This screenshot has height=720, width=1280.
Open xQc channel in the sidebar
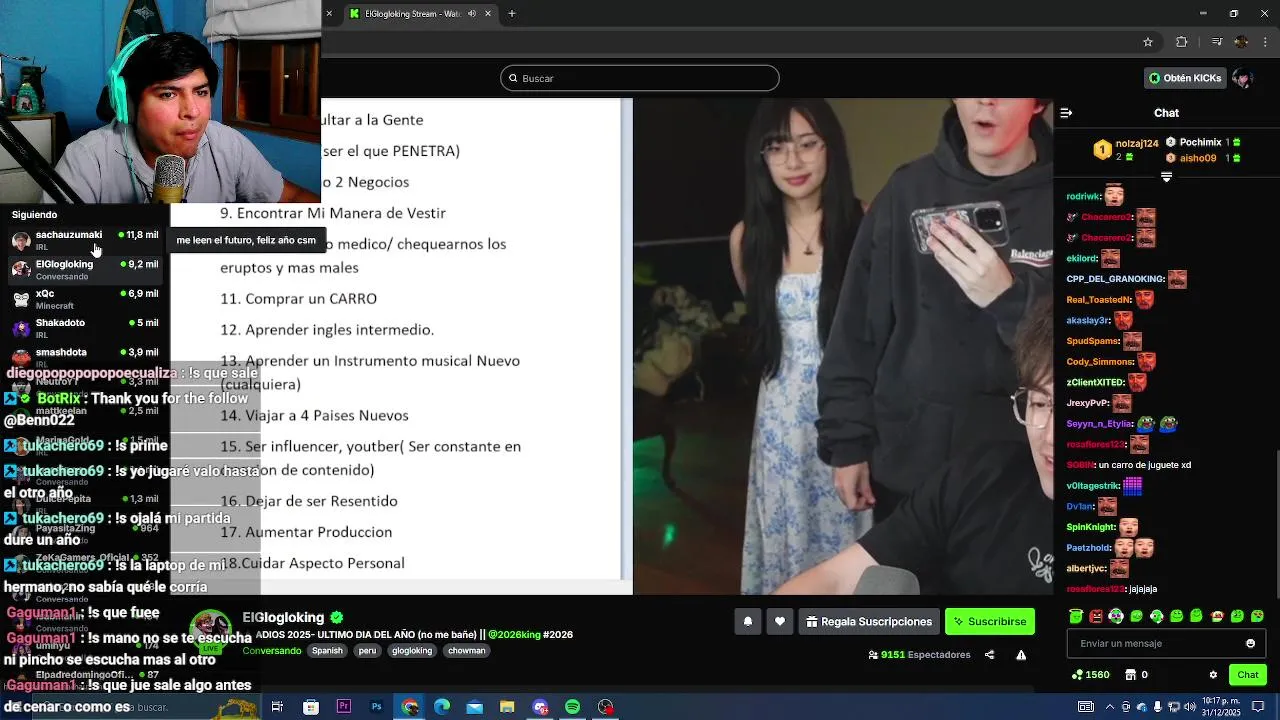click(85, 299)
